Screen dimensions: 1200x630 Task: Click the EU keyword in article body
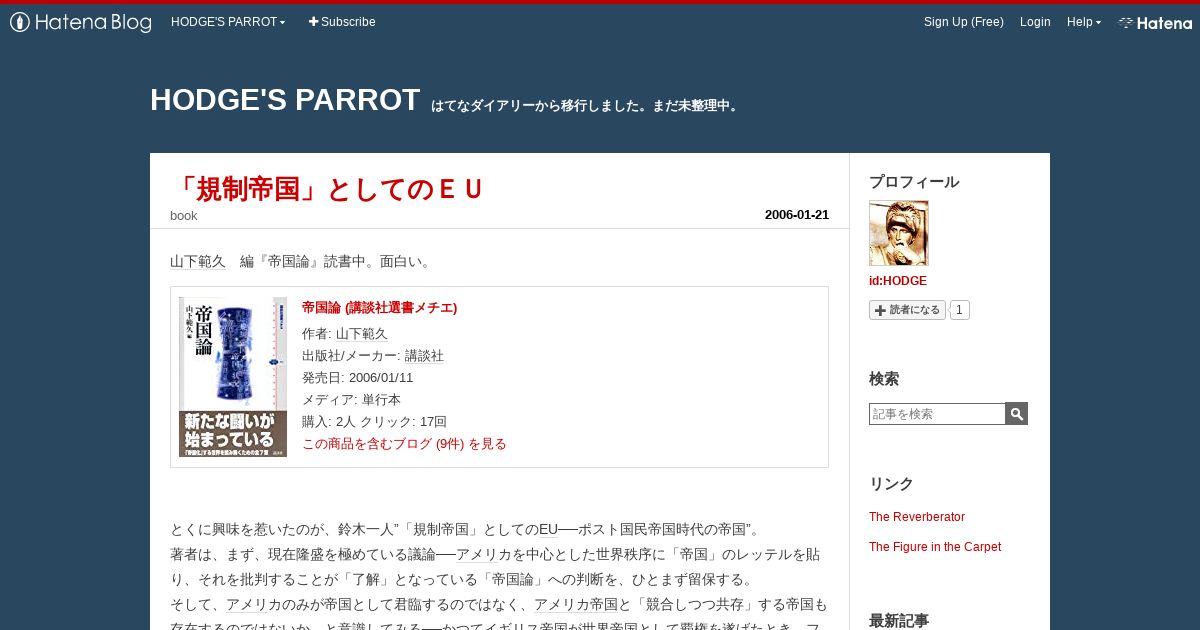[548, 530]
